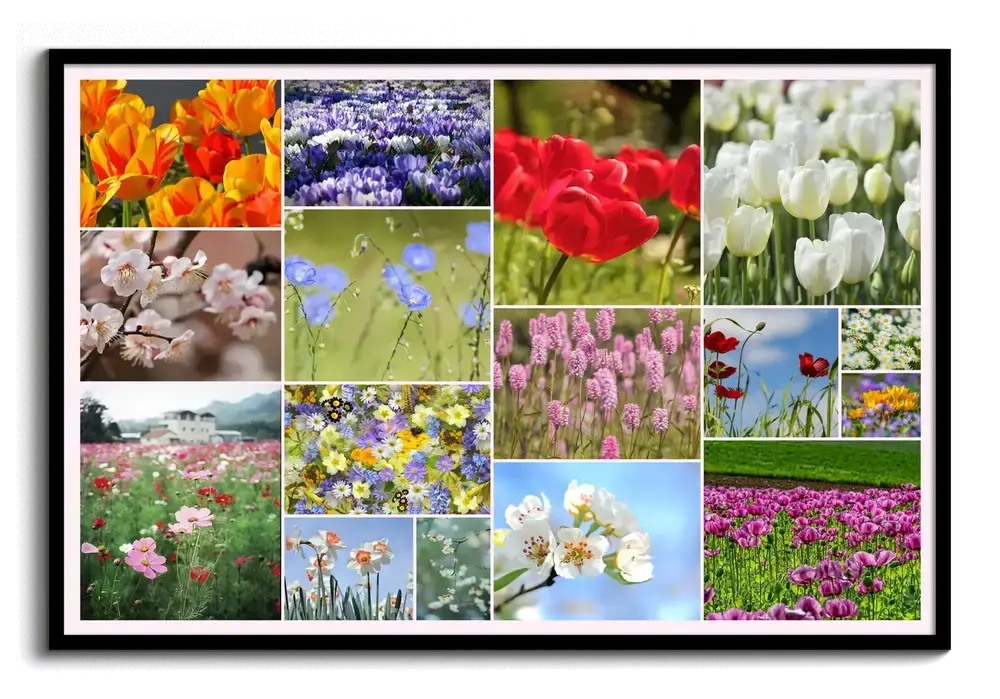Open the yellow flower on purple photo
1000x699 pixels.
tap(881, 405)
